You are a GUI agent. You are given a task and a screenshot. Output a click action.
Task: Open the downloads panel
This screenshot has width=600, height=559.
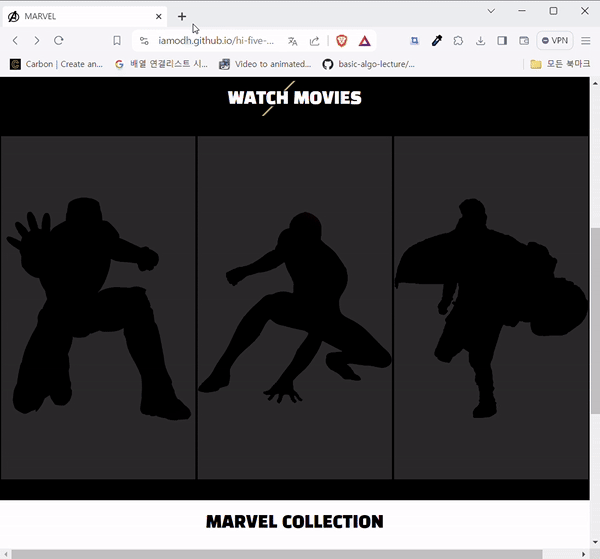point(480,41)
